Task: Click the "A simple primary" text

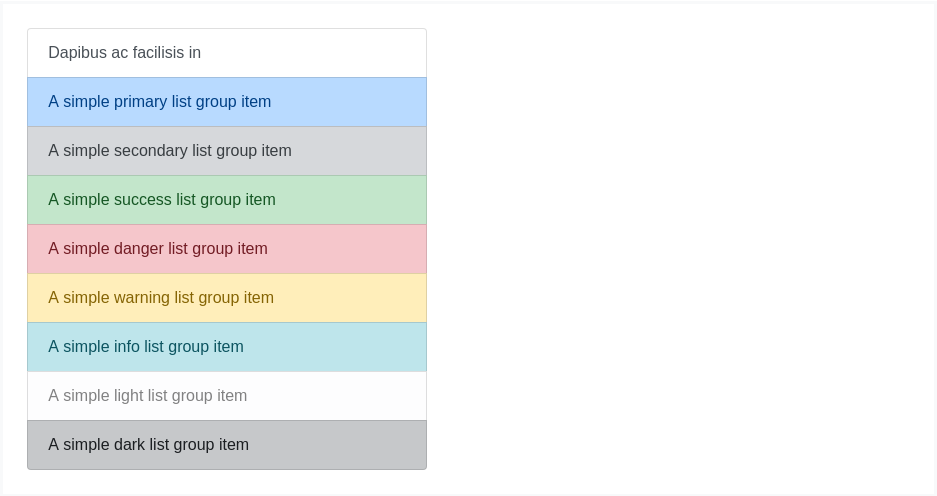Action: 105,102
